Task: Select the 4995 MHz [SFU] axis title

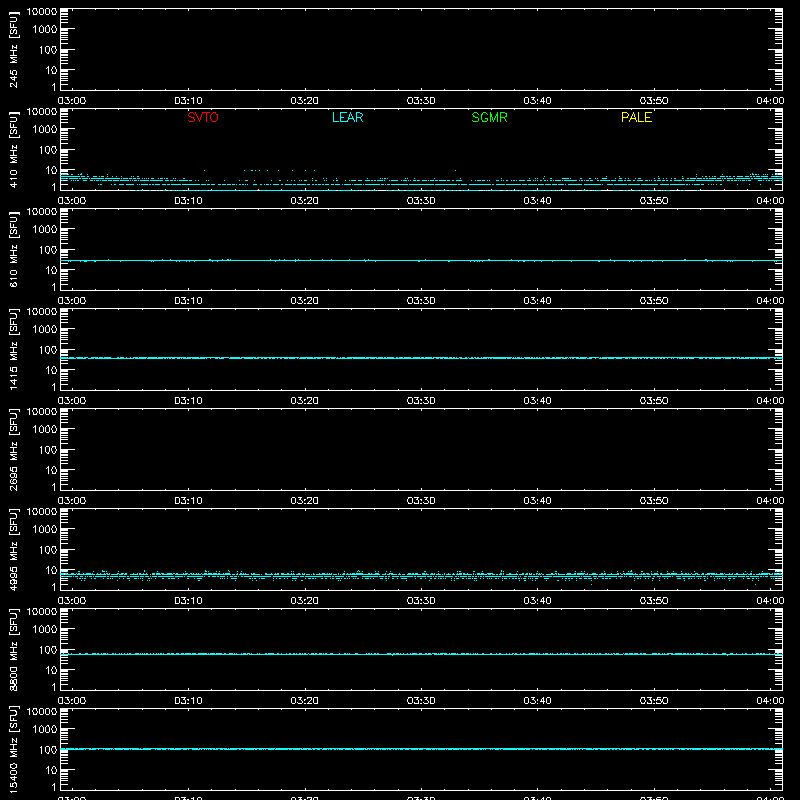Action: 13,550
